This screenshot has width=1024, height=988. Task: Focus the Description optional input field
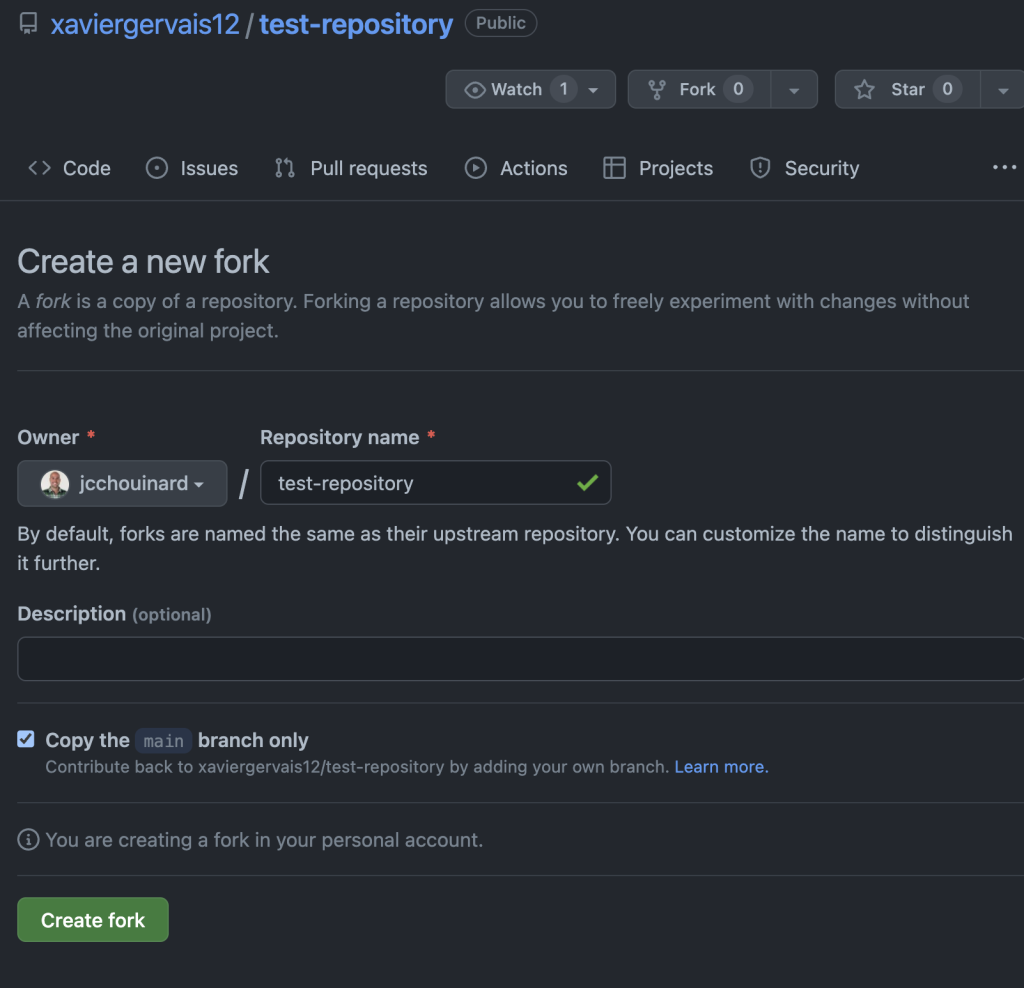point(520,659)
